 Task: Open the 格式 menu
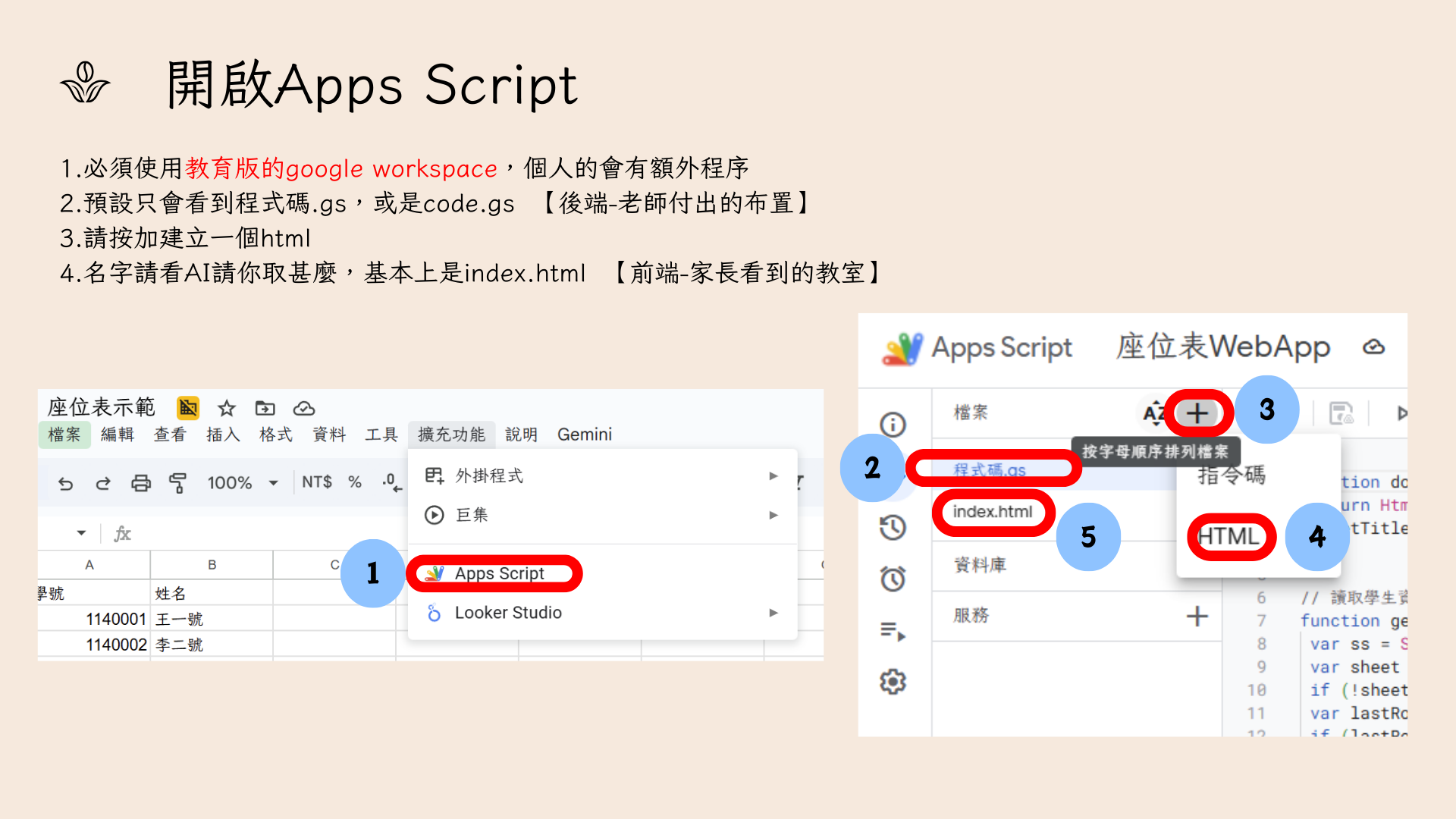276,435
